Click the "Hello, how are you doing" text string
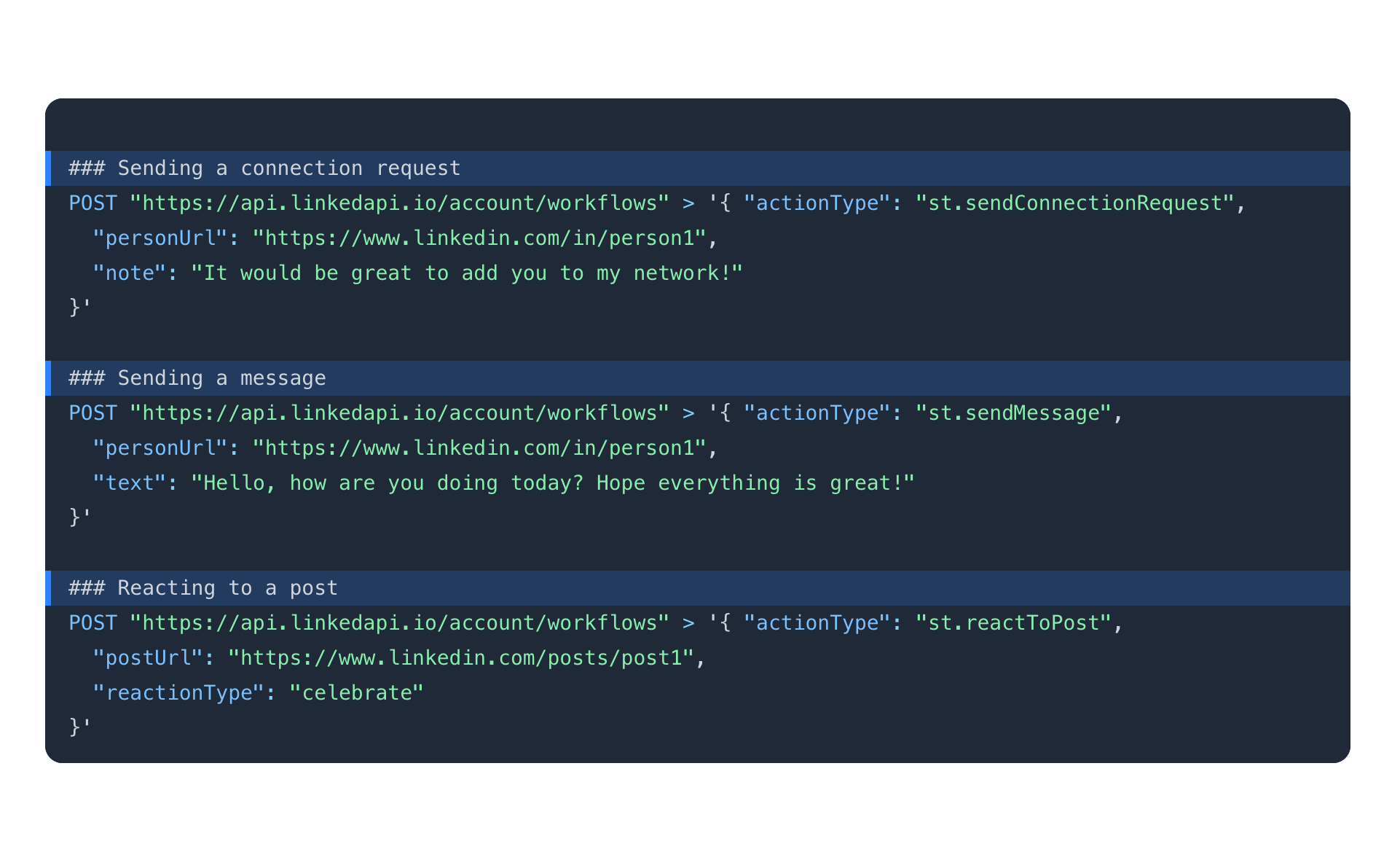This screenshot has height=860, width=1400. (x=552, y=483)
